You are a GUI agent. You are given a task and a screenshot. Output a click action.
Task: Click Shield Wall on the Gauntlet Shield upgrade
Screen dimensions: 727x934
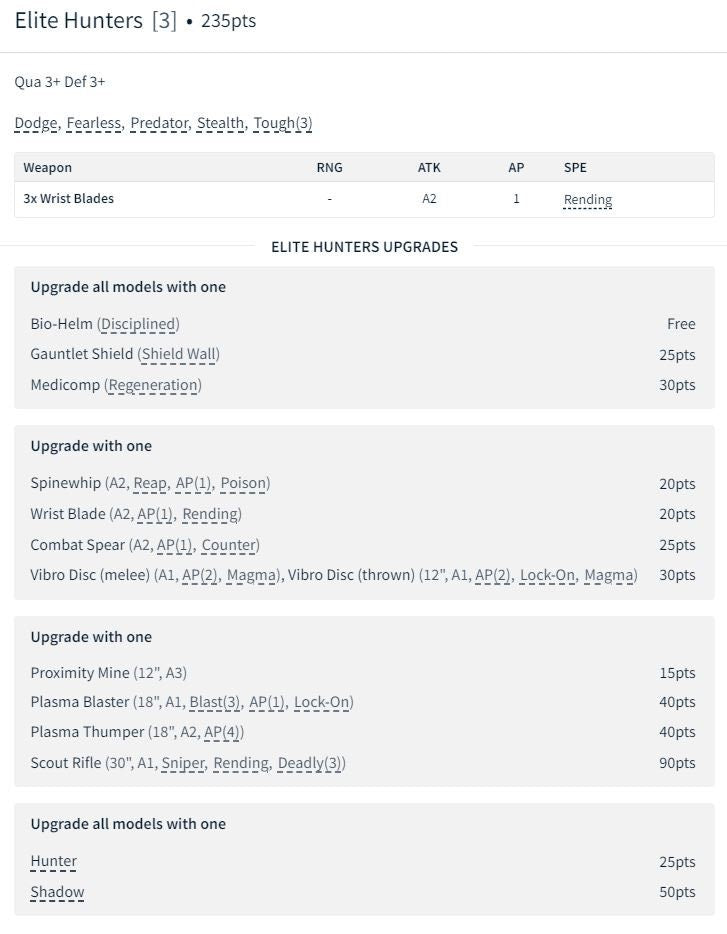coord(178,354)
